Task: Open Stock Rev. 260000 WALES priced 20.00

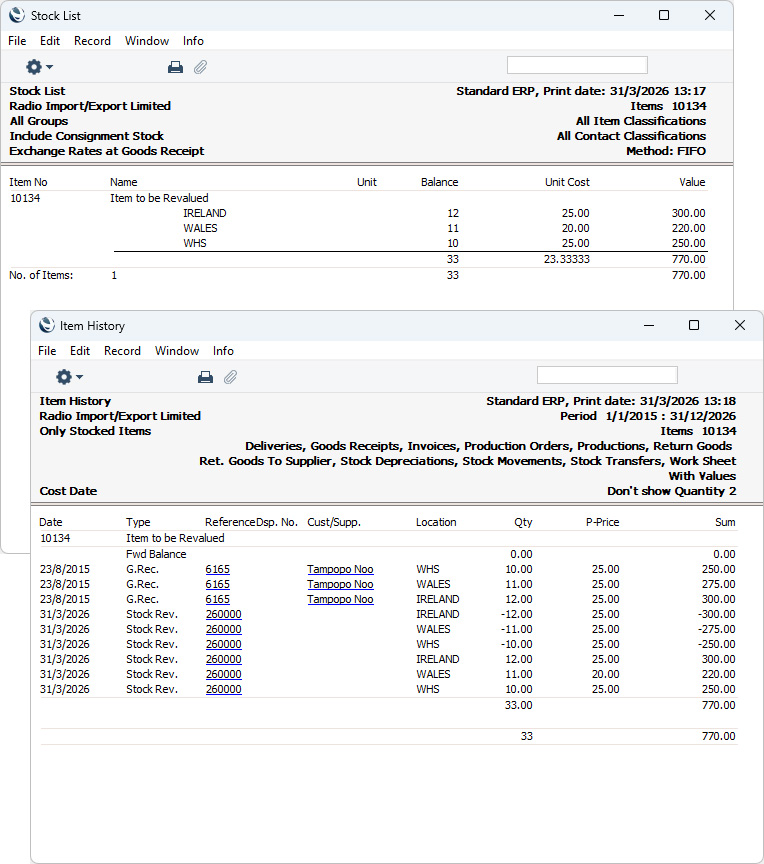Action: [x=224, y=674]
